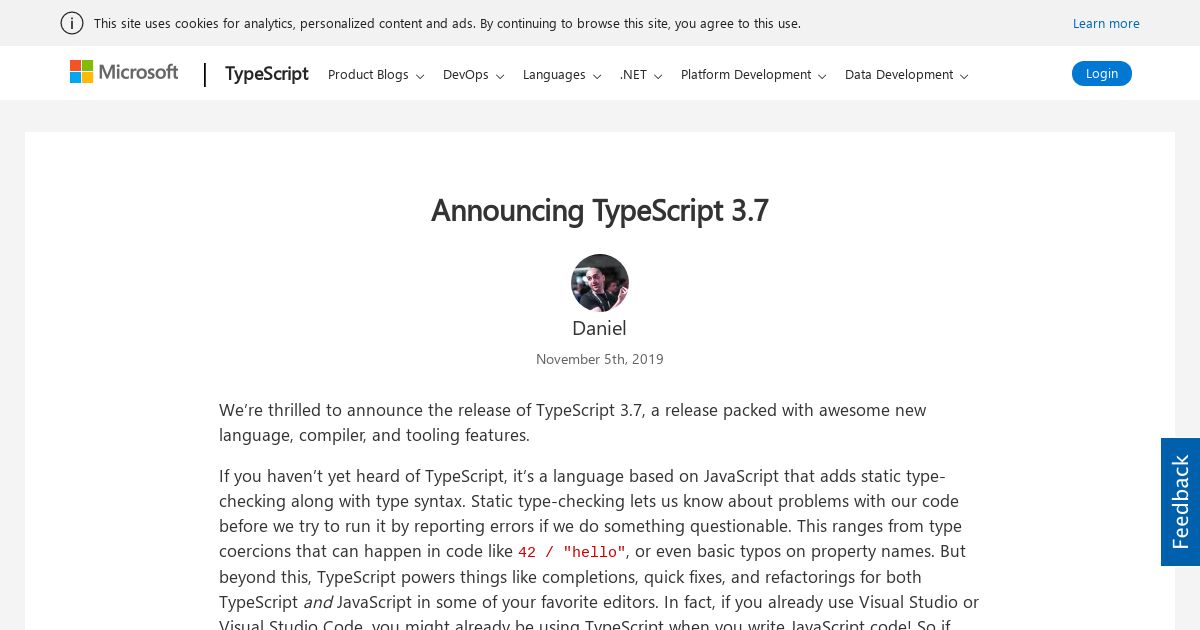Click the Login button
1200x630 pixels.
pyautogui.click(x=1102, y=73)
